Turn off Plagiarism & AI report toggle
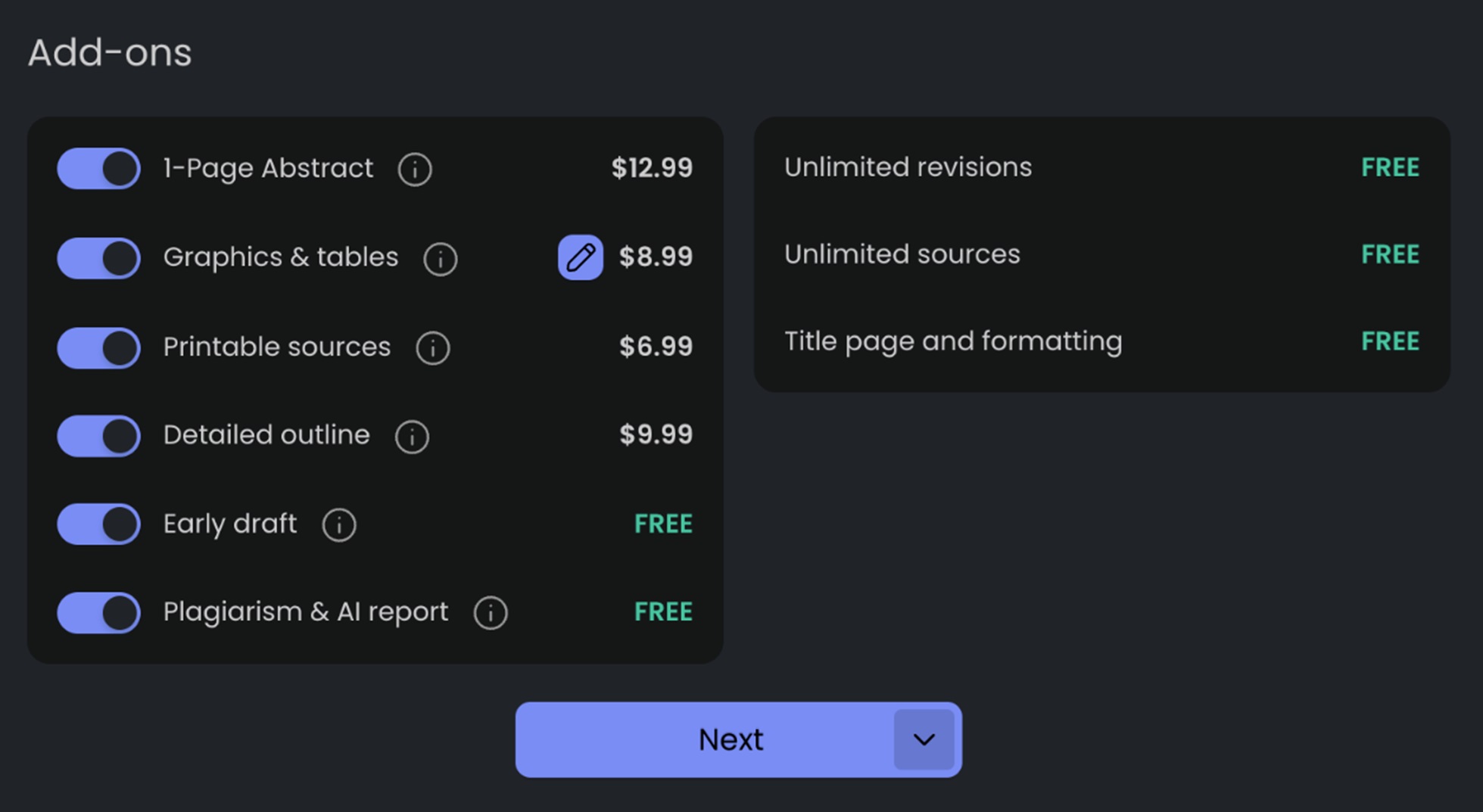 [x=99, y=612]
